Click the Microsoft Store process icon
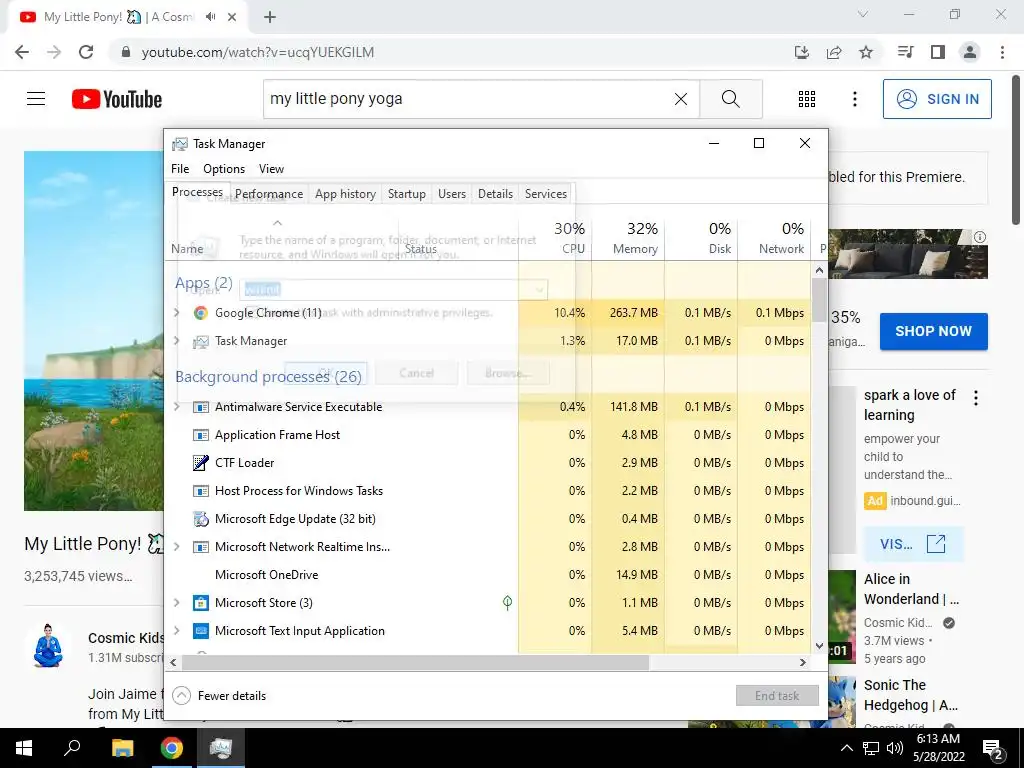This screenshot has width=1024, height=768. point(200,603)
